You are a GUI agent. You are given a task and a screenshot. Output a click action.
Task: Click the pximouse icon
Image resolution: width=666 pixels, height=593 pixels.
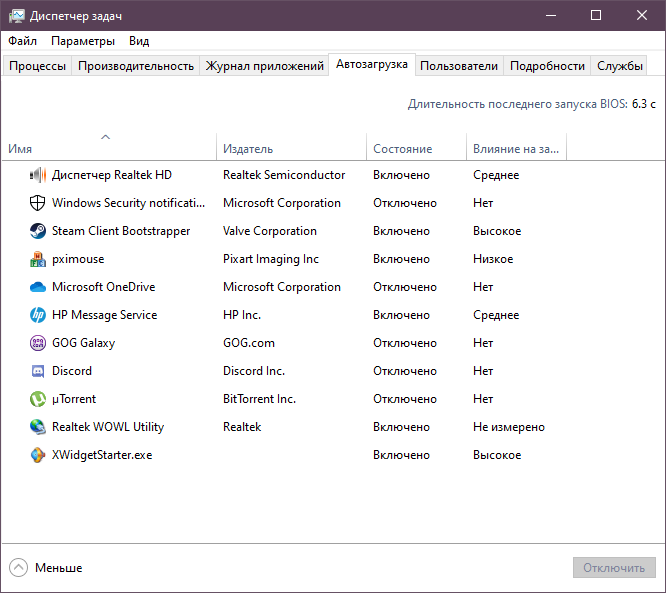[x=38, y=259]
